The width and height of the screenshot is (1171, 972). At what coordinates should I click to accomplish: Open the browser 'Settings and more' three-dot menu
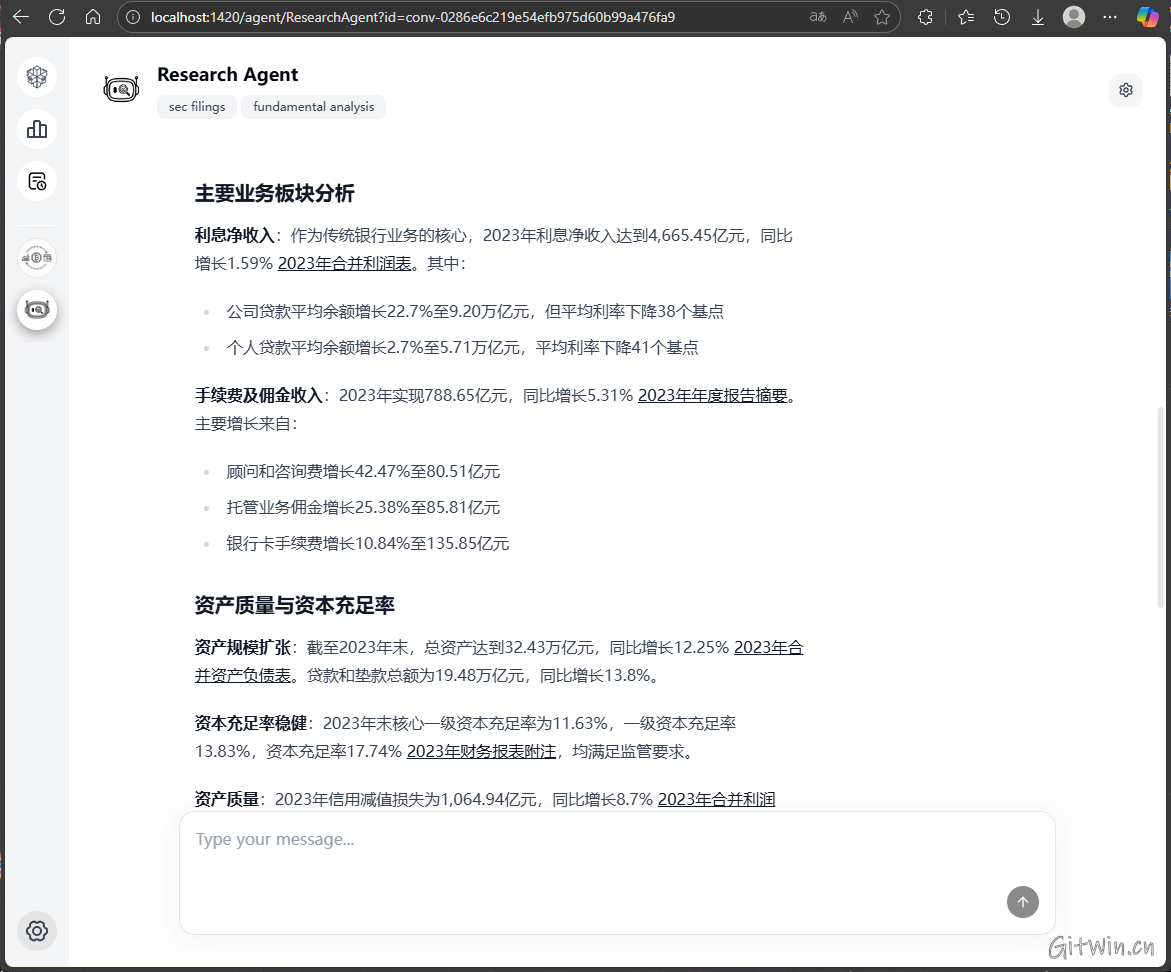pyautogui.click(x=1110, y=17)
